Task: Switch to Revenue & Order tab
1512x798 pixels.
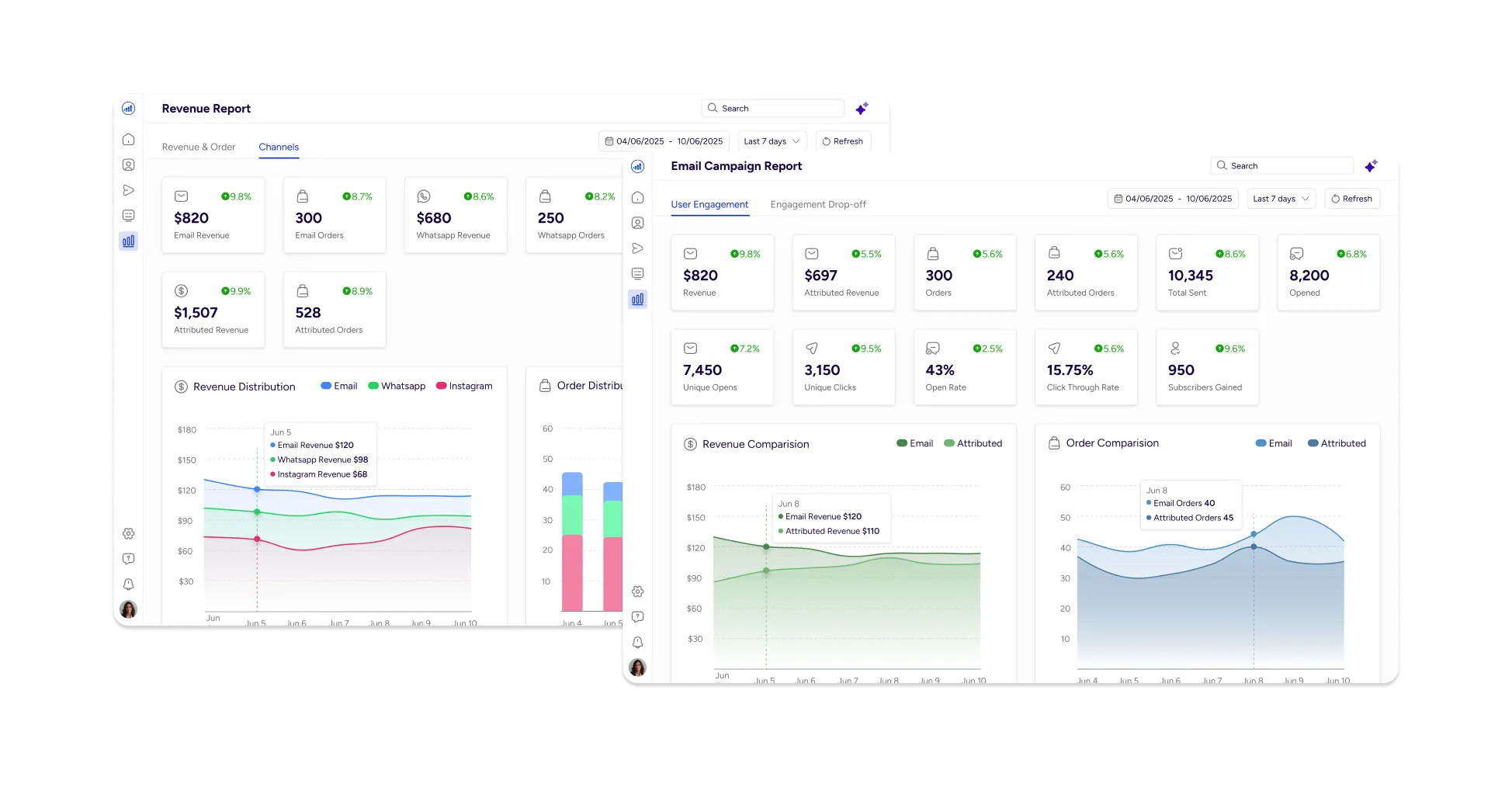Action: (199, 147)
